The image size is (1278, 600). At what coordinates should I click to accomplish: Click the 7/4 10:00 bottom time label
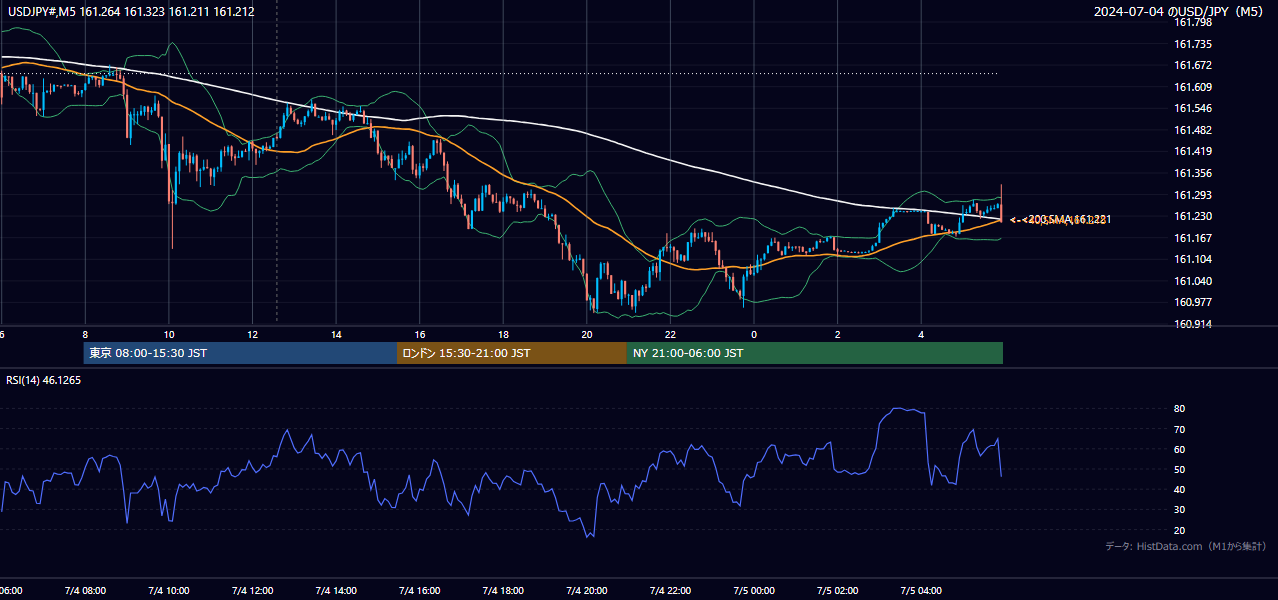(x=168, y=591)
